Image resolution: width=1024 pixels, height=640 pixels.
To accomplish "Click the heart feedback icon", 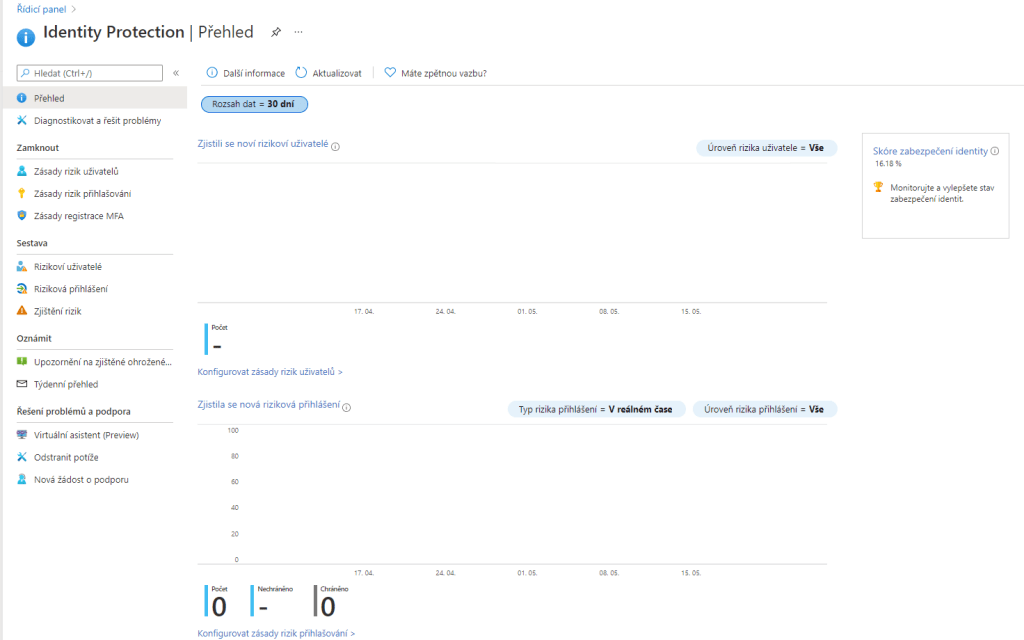I will coord(390,73).
